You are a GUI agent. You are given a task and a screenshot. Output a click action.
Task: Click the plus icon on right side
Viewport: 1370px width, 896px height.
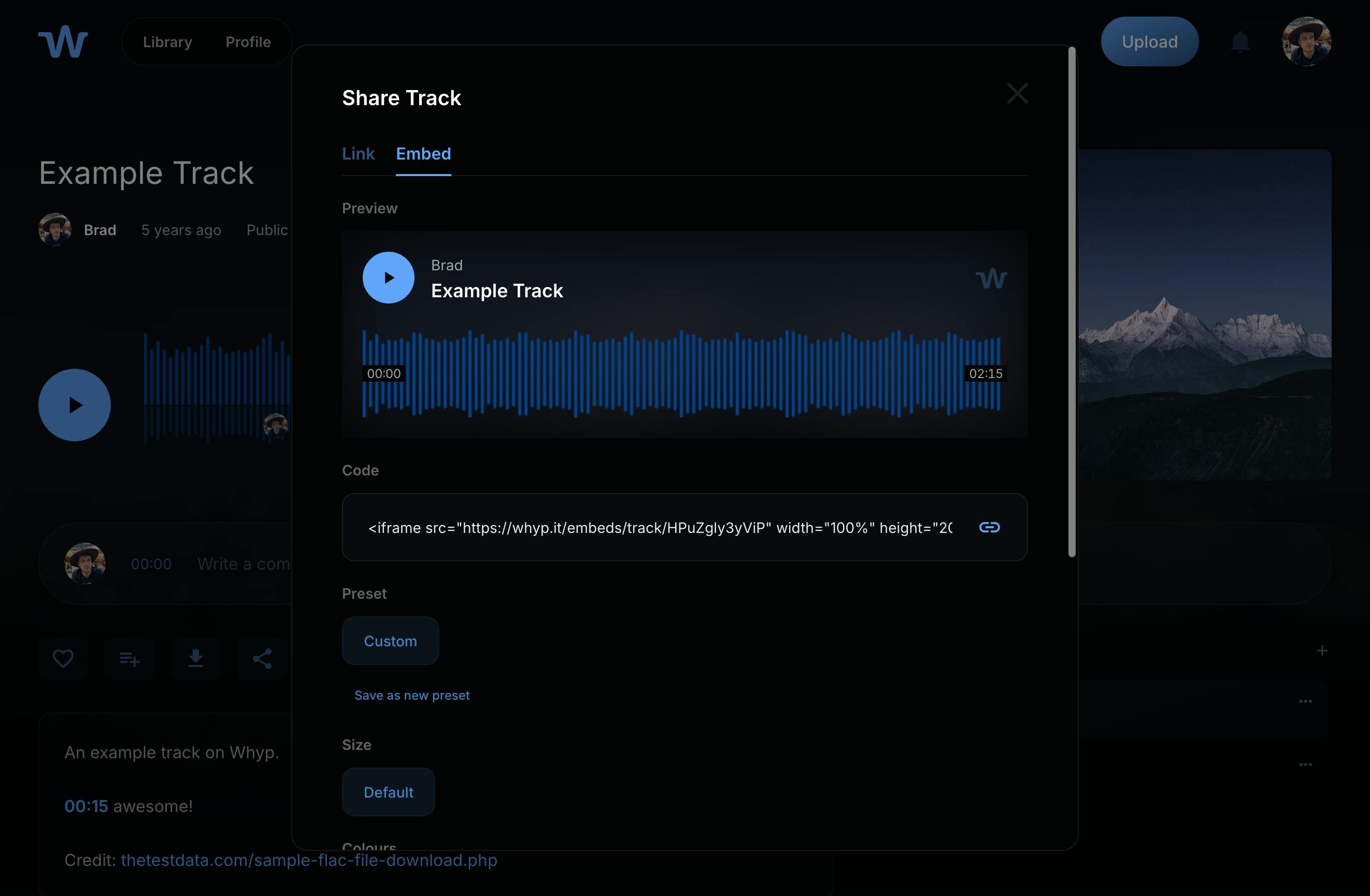coord(1322,651)
